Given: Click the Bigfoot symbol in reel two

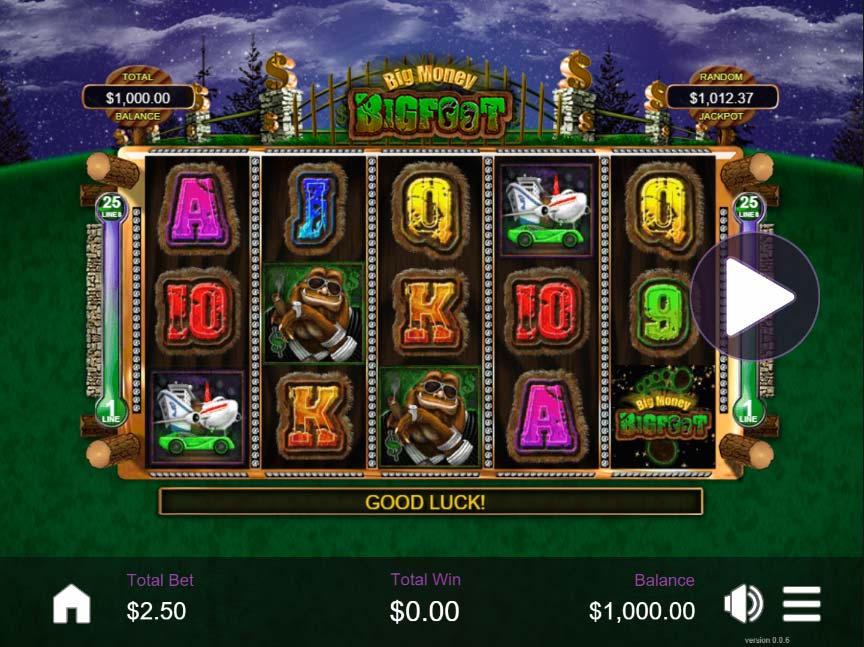Looking at the screenshot, I should [x=314, y=313].
